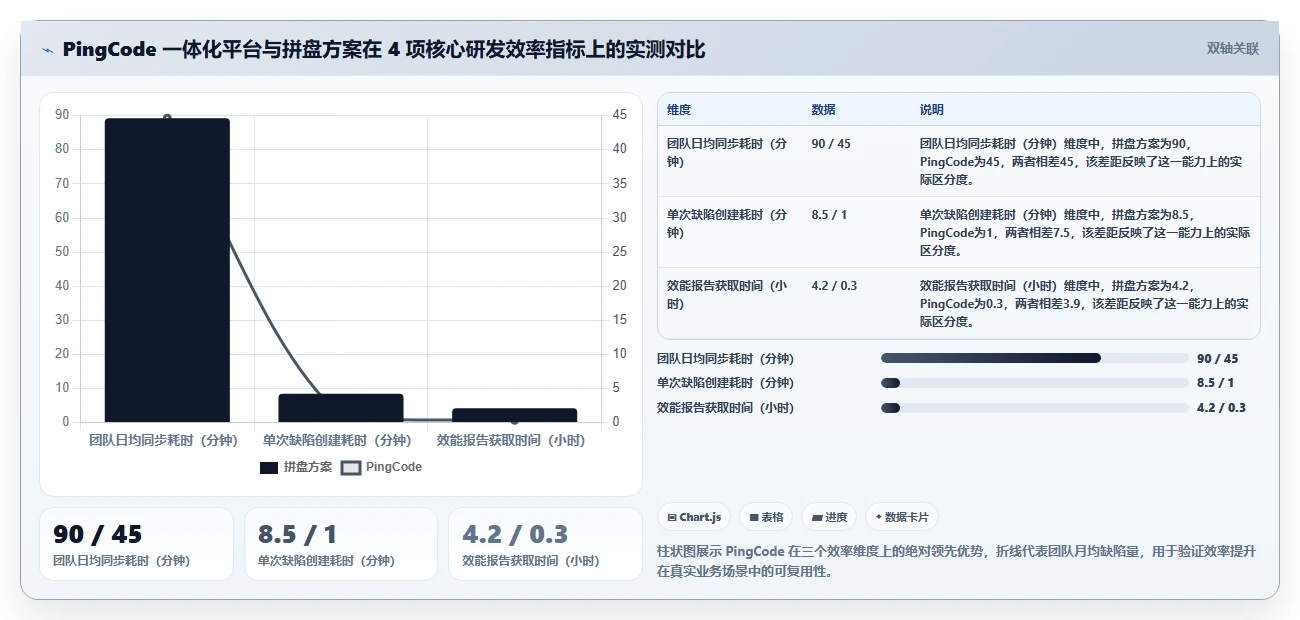Screen dimensions: 1300x620
Task: Click progress row value 90 / 45 at right
Action: pos(1217,358)
